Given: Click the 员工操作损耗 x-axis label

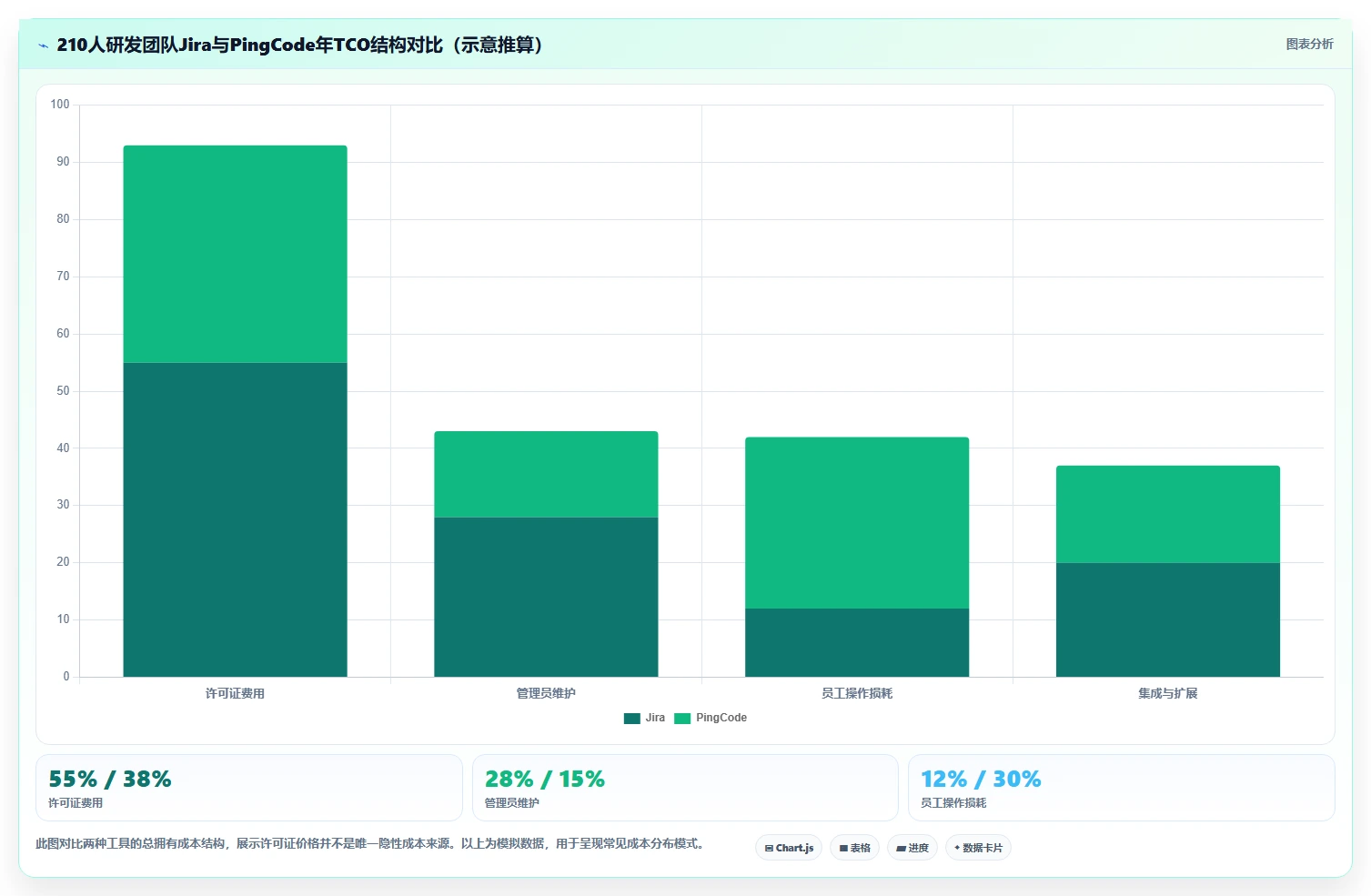Looking at the screenshot, I should pos(857,693).
